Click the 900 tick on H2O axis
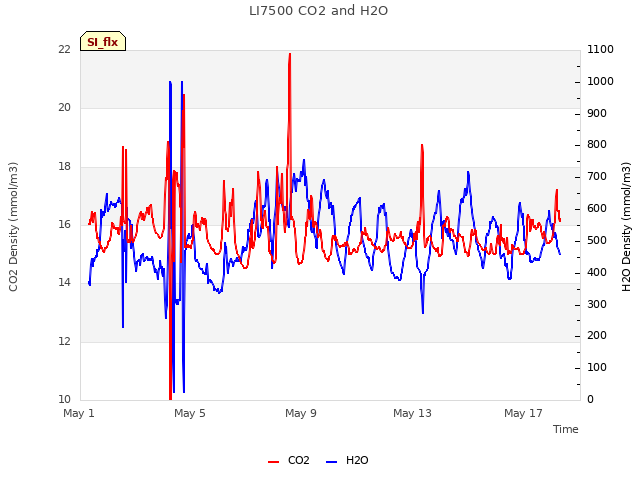 click(597, 113)
